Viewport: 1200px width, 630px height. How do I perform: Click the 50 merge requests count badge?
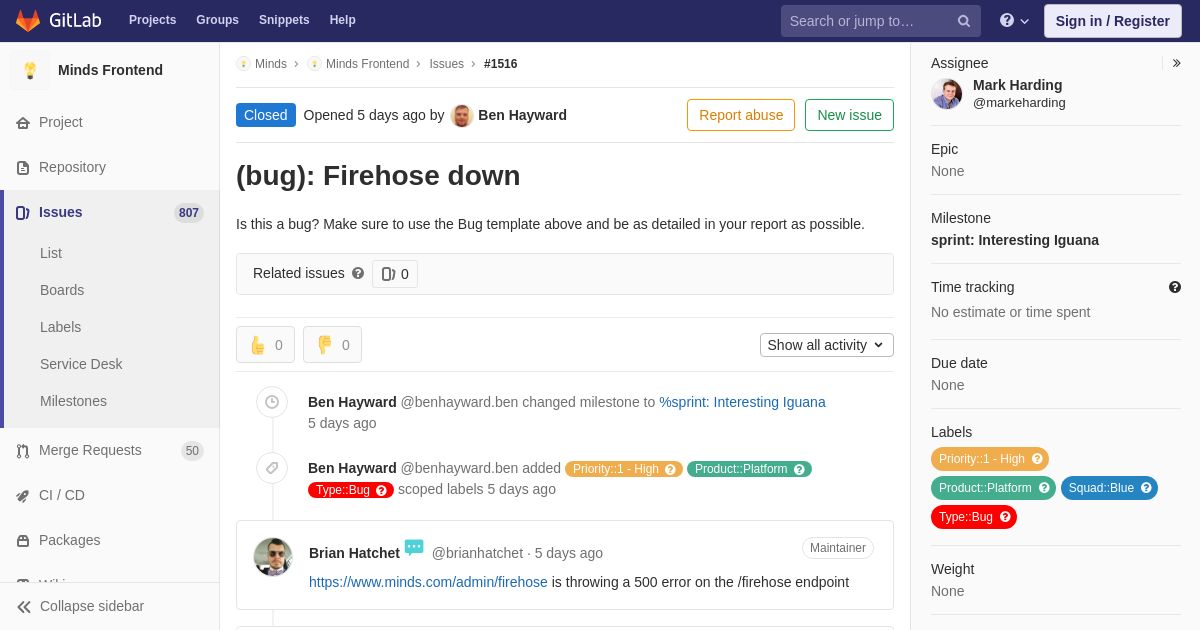pyautogui.click(x=192, y=451)
